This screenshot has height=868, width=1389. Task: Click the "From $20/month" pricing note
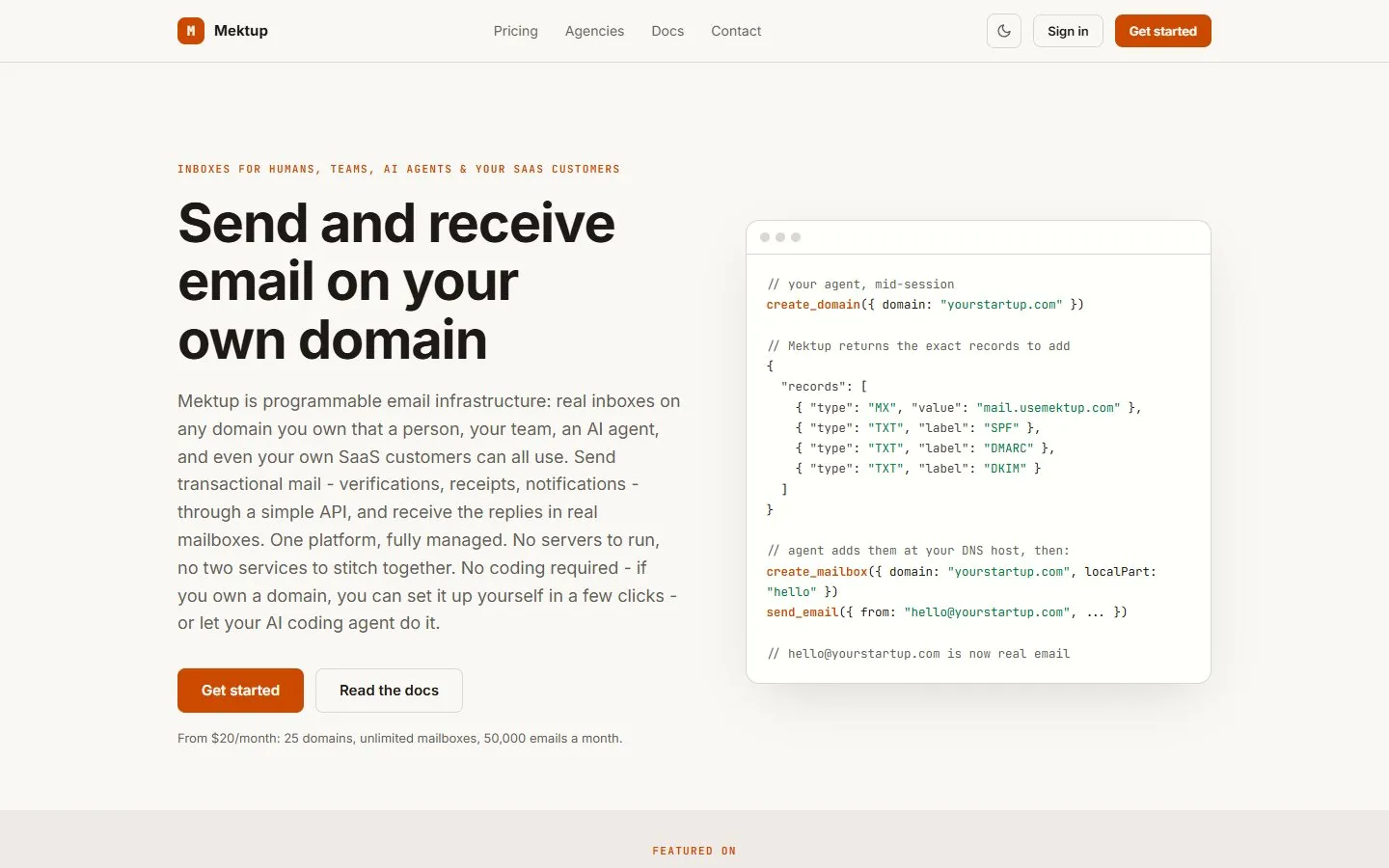point(399,739)
